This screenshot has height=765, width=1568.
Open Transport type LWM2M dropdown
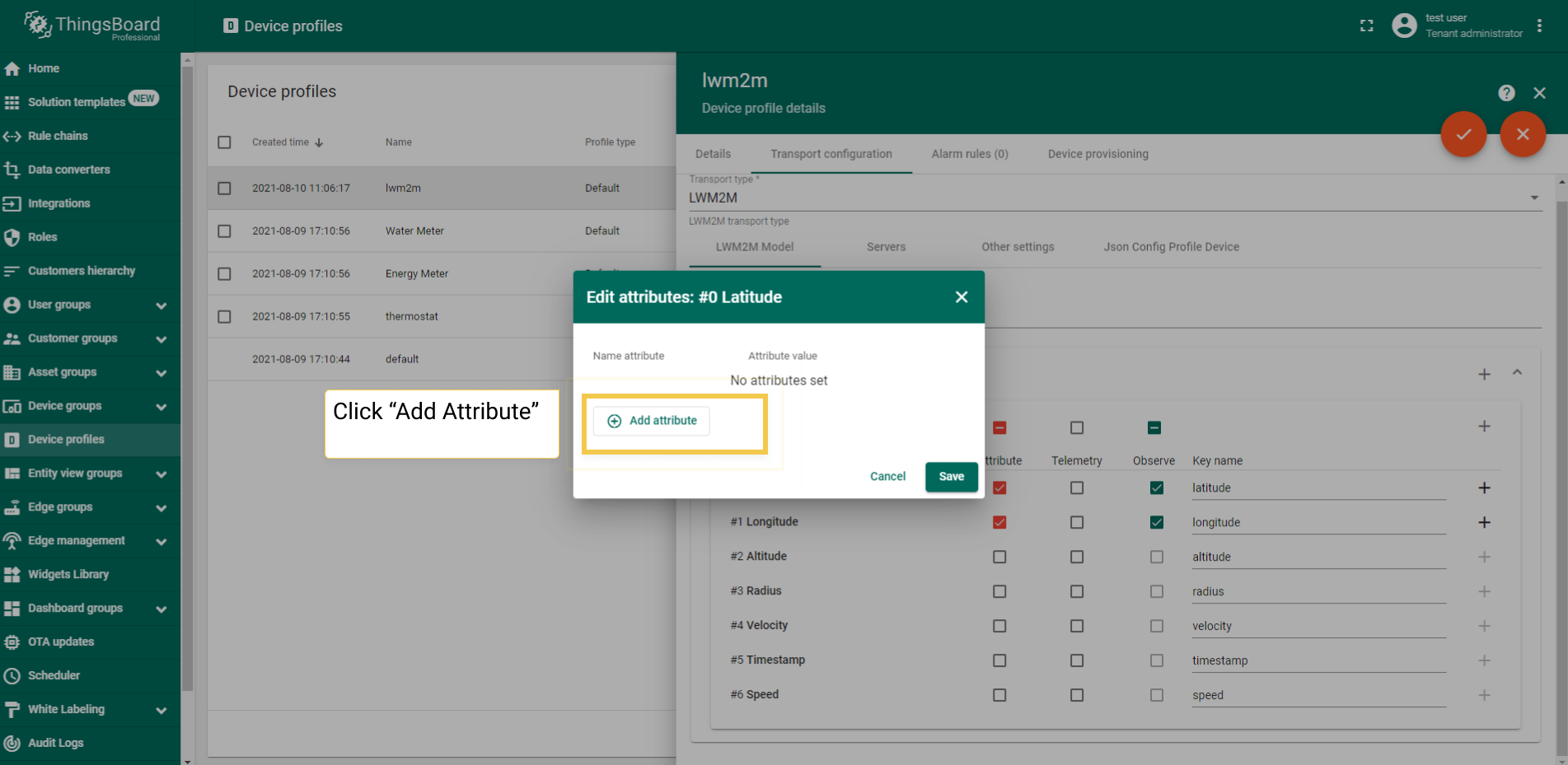(x=1115, y=198)
